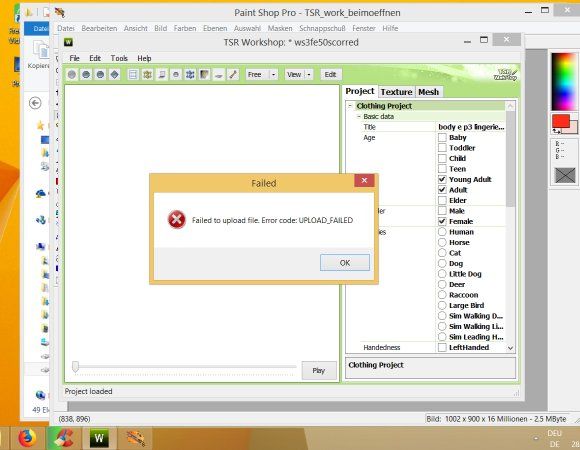Click the down arrow of the properties scrollbar

click(510, 348)
